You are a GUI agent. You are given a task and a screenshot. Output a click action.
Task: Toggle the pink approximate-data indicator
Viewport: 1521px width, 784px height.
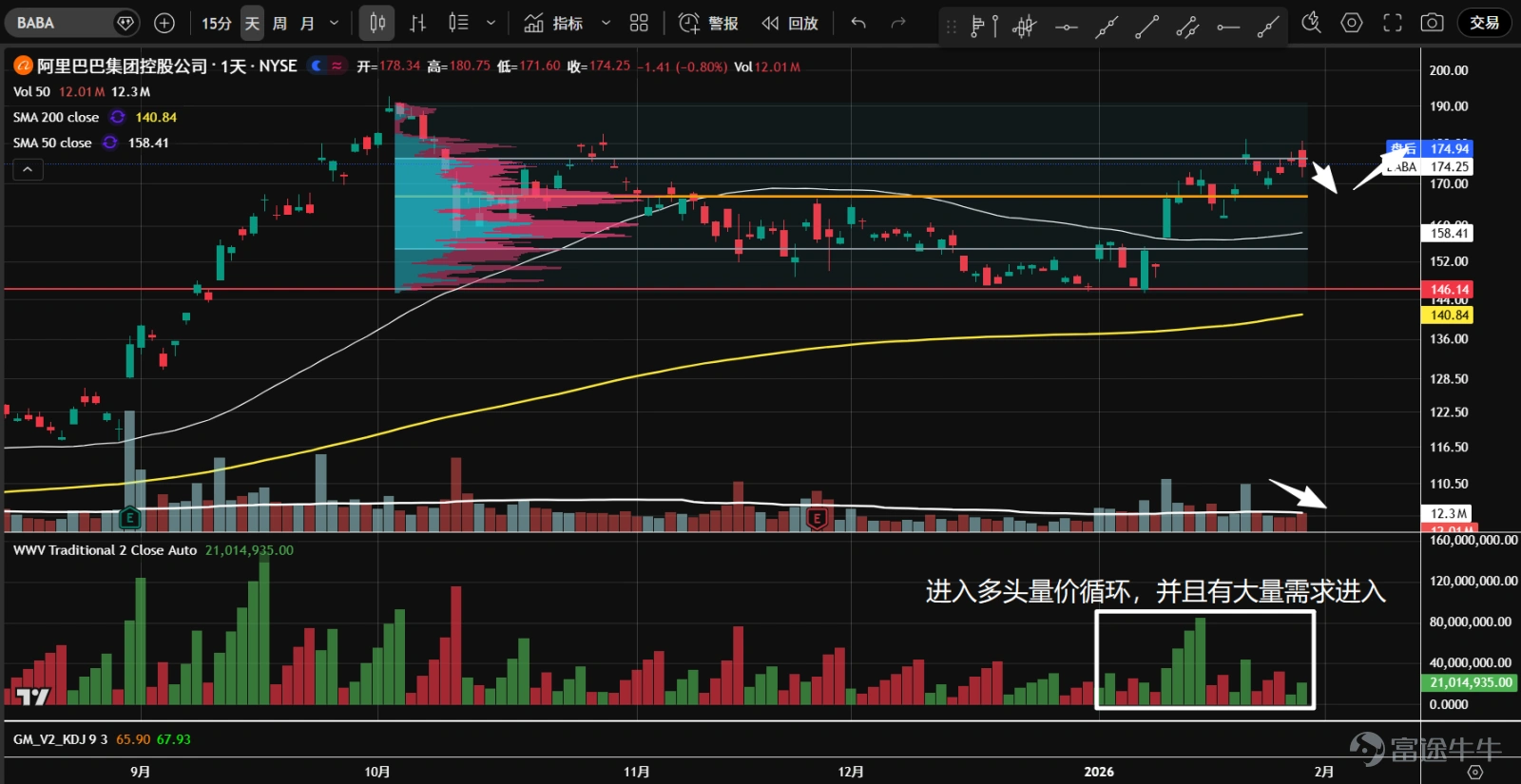tap(337, 66)
